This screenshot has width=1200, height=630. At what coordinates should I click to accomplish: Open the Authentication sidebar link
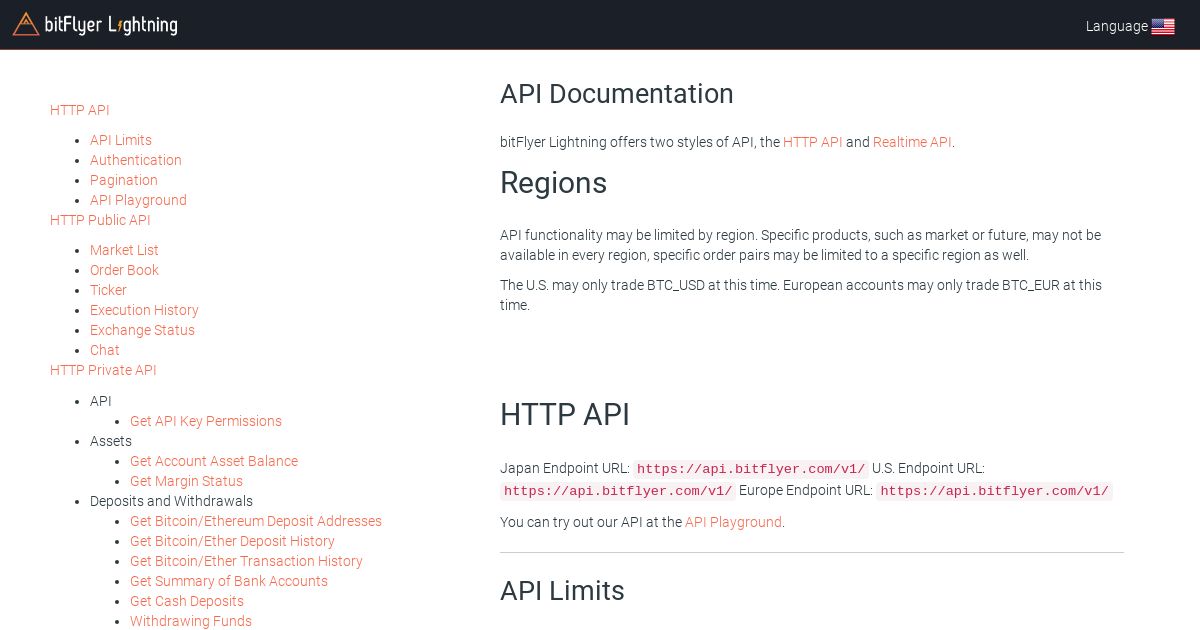pos(136,160)
